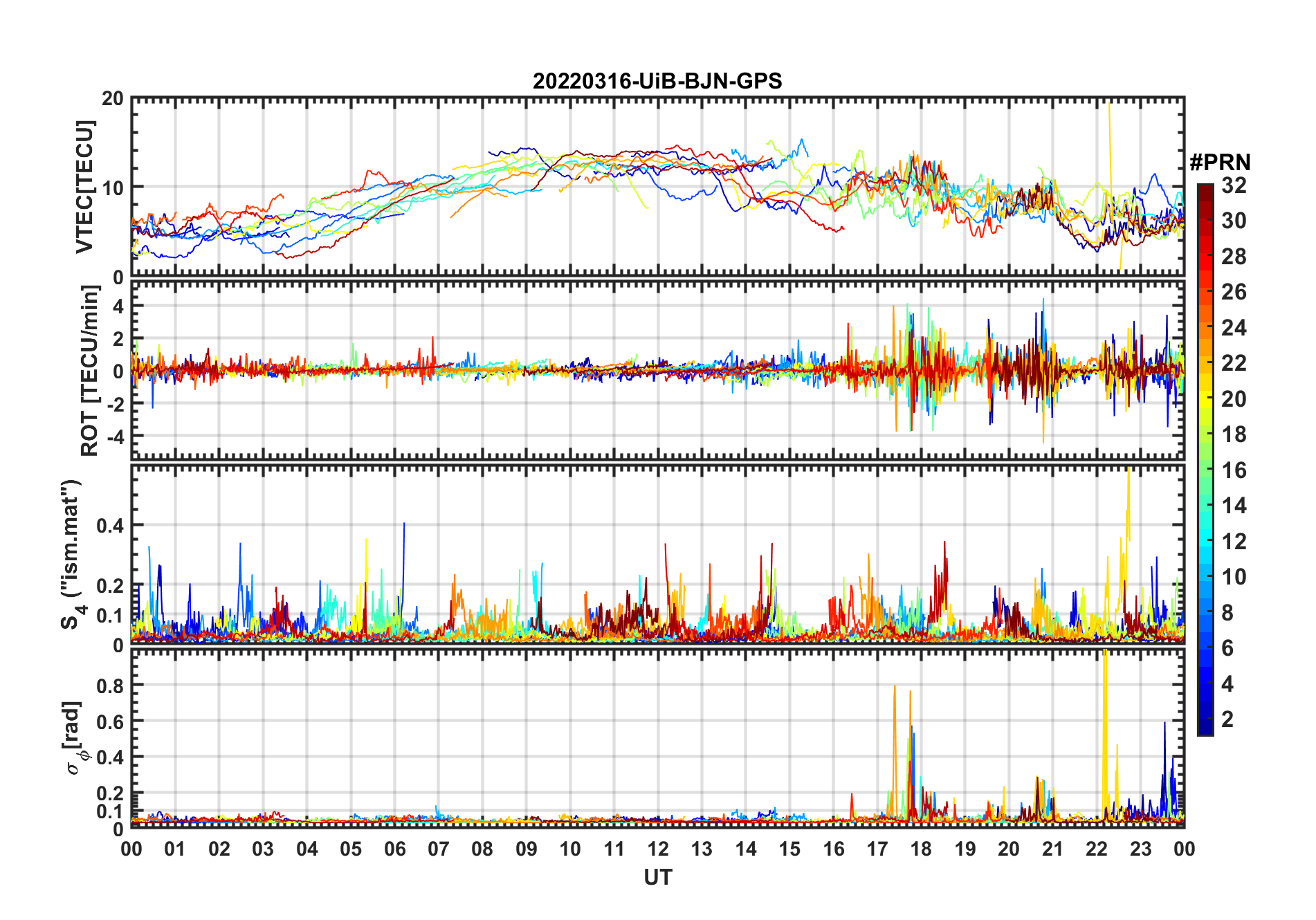This screenshot has width=1316, height=920.
Task: Click the ROT [TECU/min] axis label
Action: (x=90, y=370)
